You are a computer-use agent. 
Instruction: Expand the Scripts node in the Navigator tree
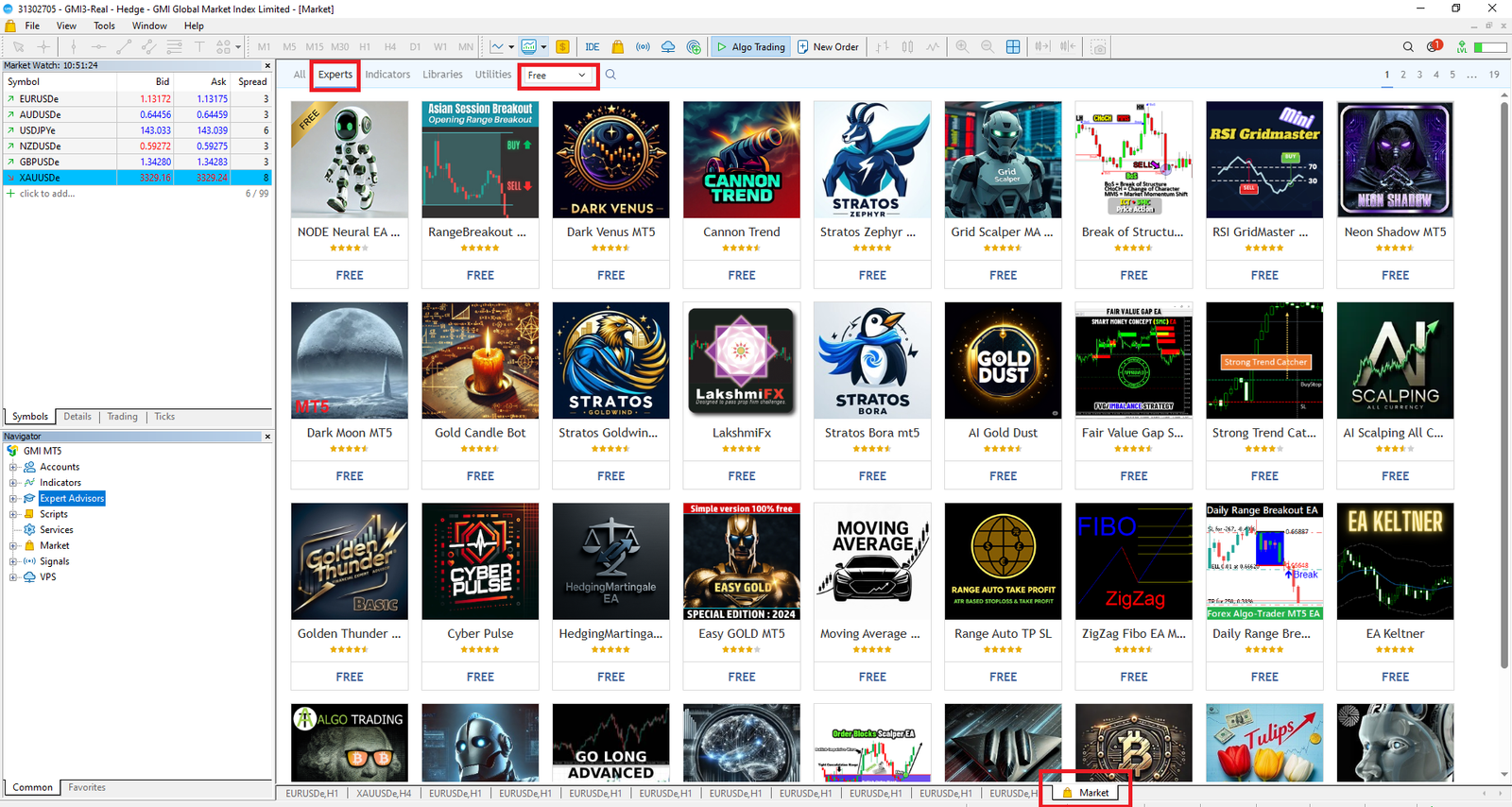click(x=13, y=514)
